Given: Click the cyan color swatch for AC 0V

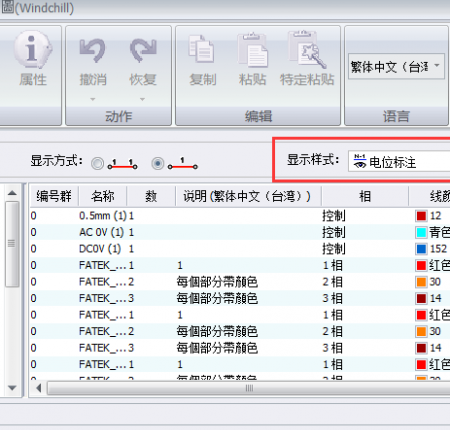Looking at the screenshot, I should pos(421,232).
